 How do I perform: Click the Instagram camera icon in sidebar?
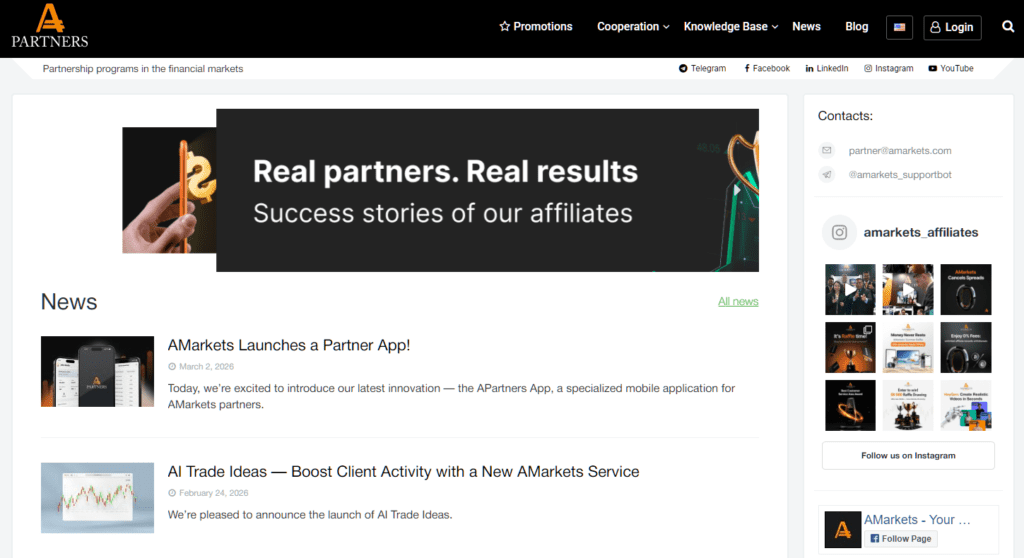pyautogui.click(x=839, y=232)
